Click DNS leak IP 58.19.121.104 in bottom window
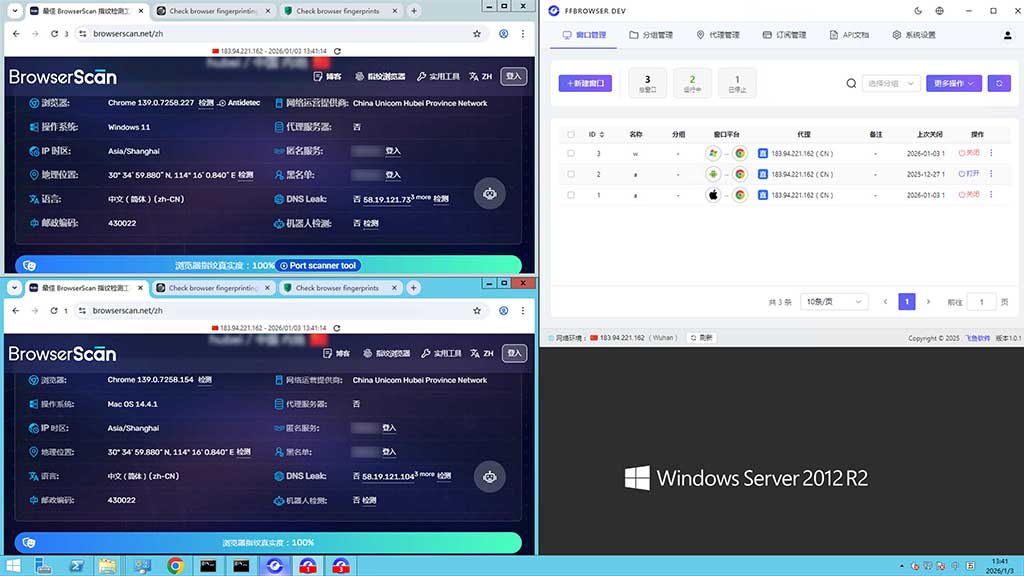The height and width of the screenshot is (576, 1024). 388,477
